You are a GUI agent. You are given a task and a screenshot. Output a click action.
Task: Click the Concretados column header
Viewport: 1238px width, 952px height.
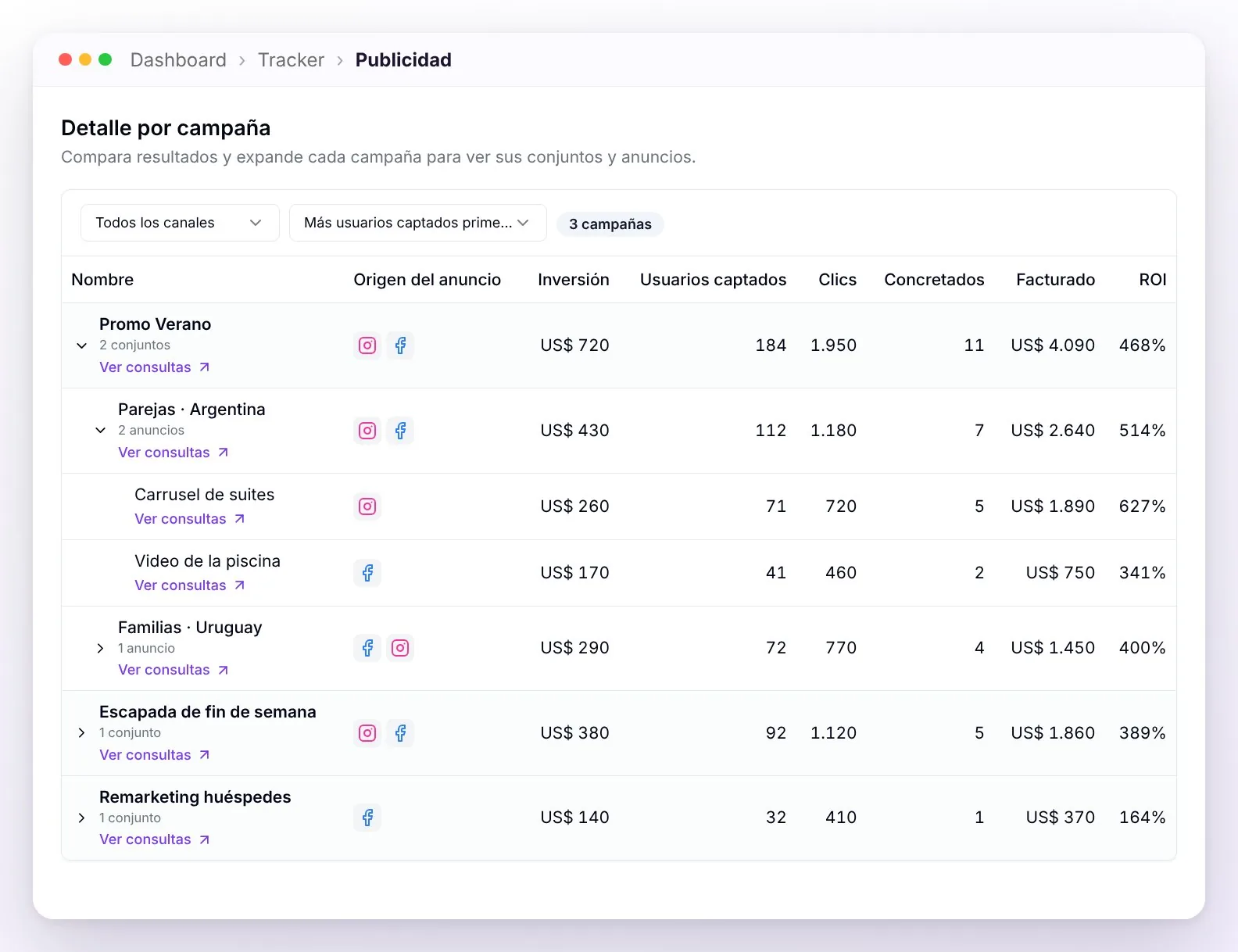pos(935,280)
